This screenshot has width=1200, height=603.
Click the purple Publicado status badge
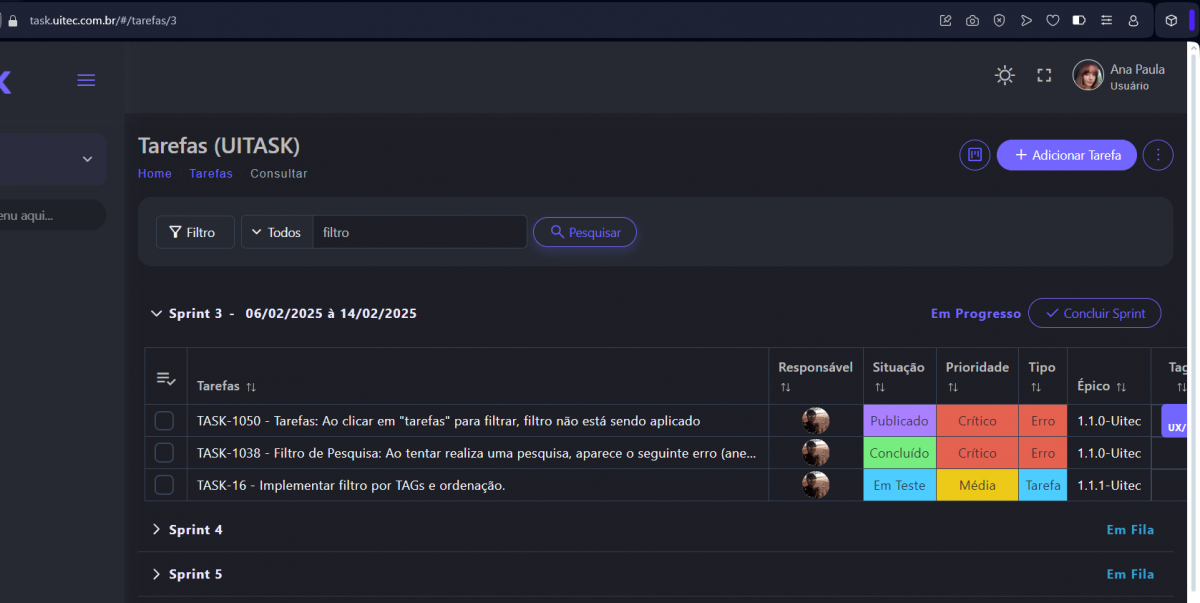899,421
